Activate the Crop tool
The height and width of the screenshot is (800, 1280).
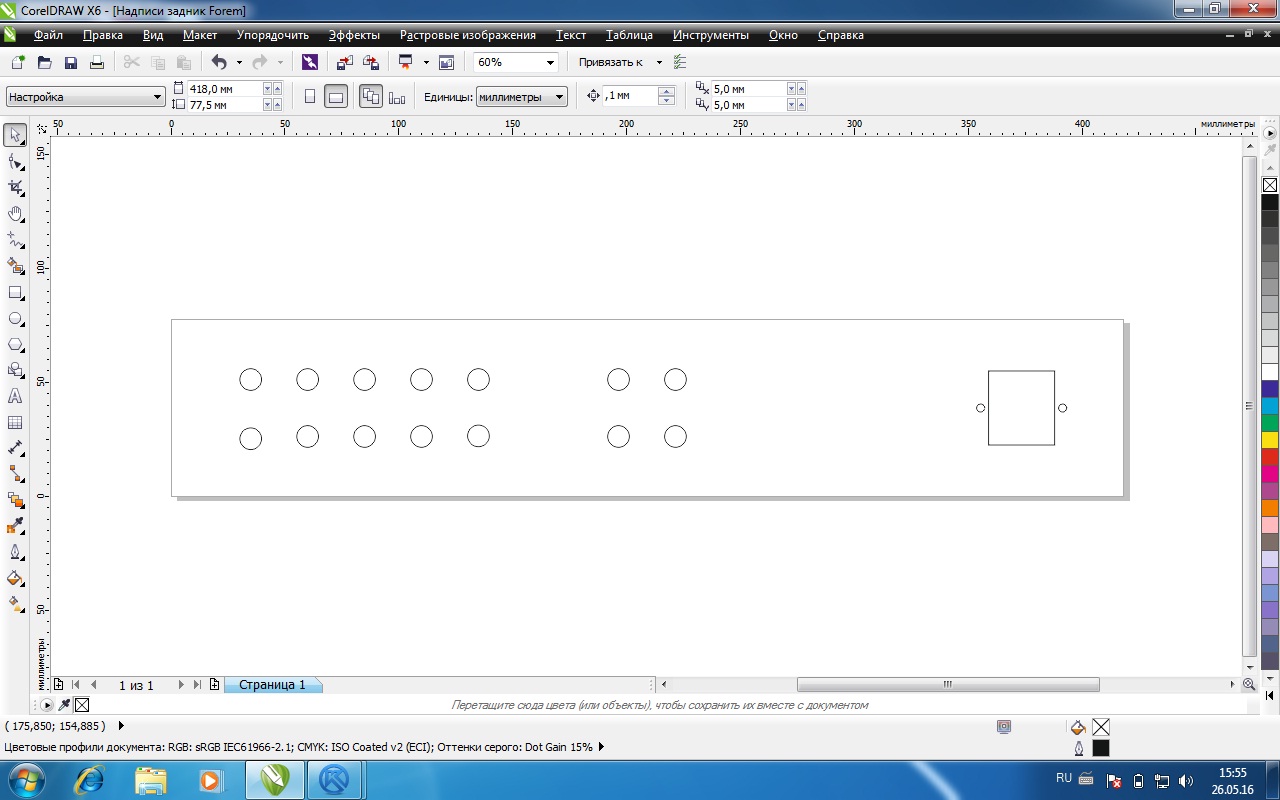[15, 188]
